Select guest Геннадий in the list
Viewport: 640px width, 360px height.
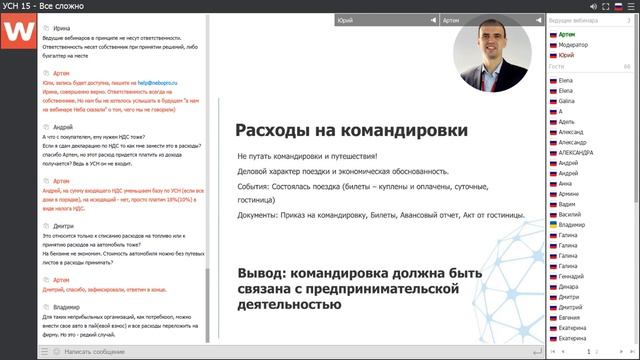click(x=571, y=276)
